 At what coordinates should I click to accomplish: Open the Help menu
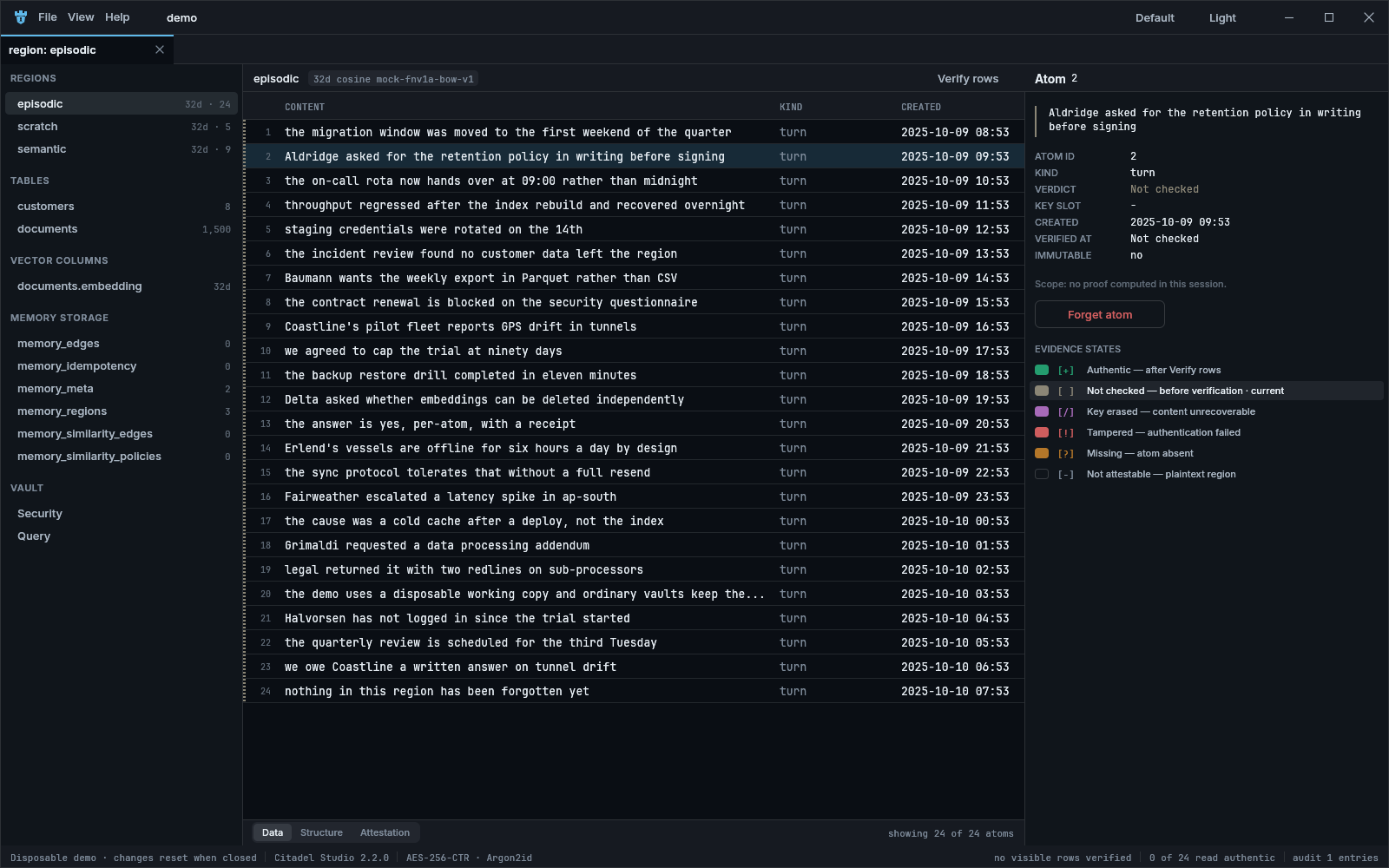117,17
